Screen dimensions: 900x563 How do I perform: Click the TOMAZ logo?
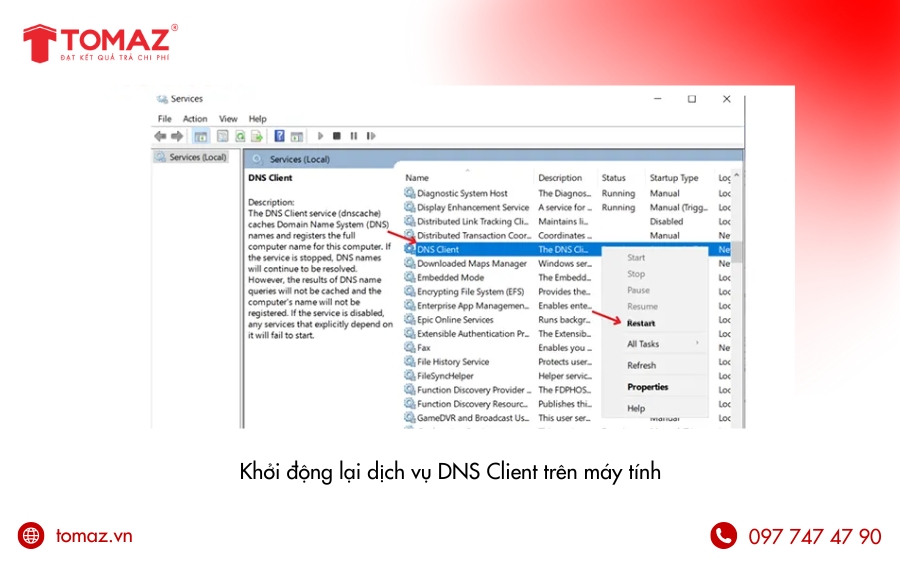(100, 44)
